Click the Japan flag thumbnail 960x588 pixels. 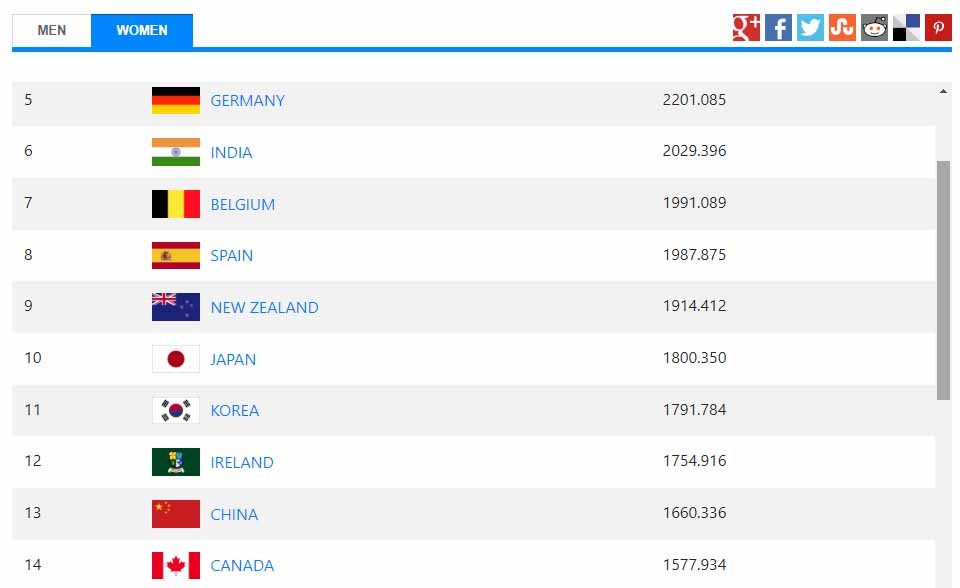pos(176,359)
